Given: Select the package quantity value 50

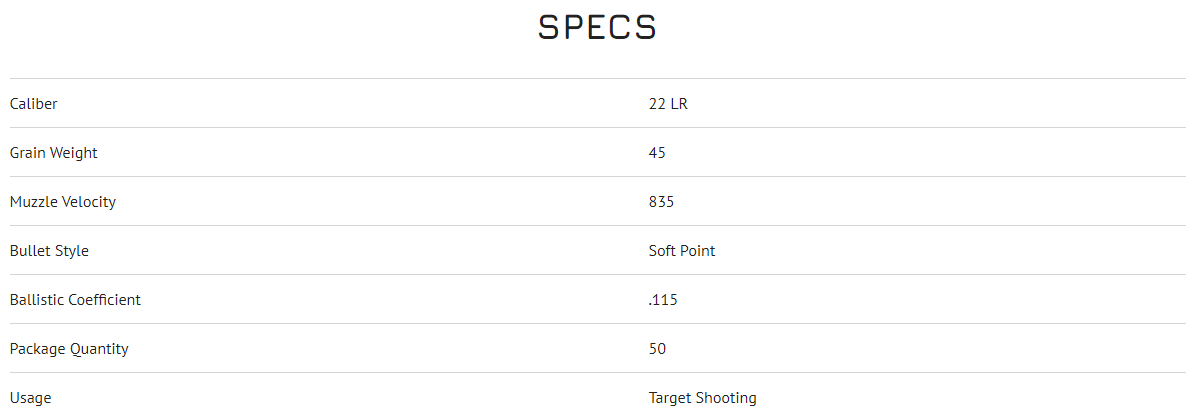Looking at the screenshot, I should tap(657, 349).
